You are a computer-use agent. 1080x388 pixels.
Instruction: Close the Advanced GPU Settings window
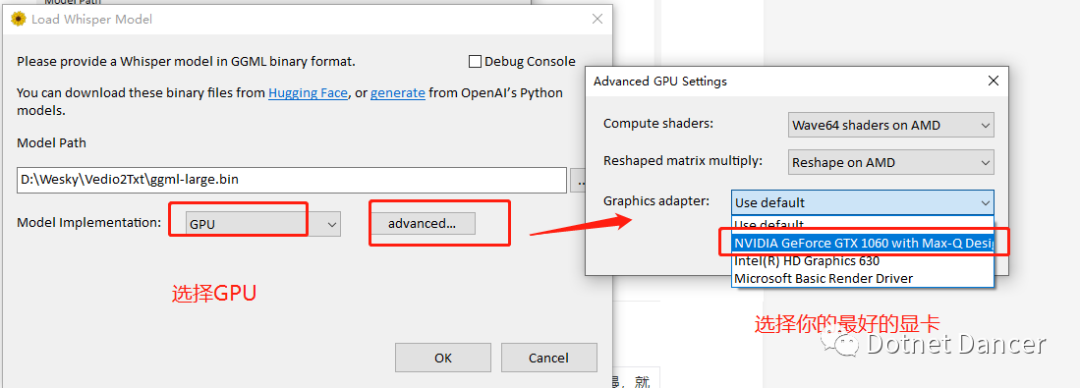point(993,81)
